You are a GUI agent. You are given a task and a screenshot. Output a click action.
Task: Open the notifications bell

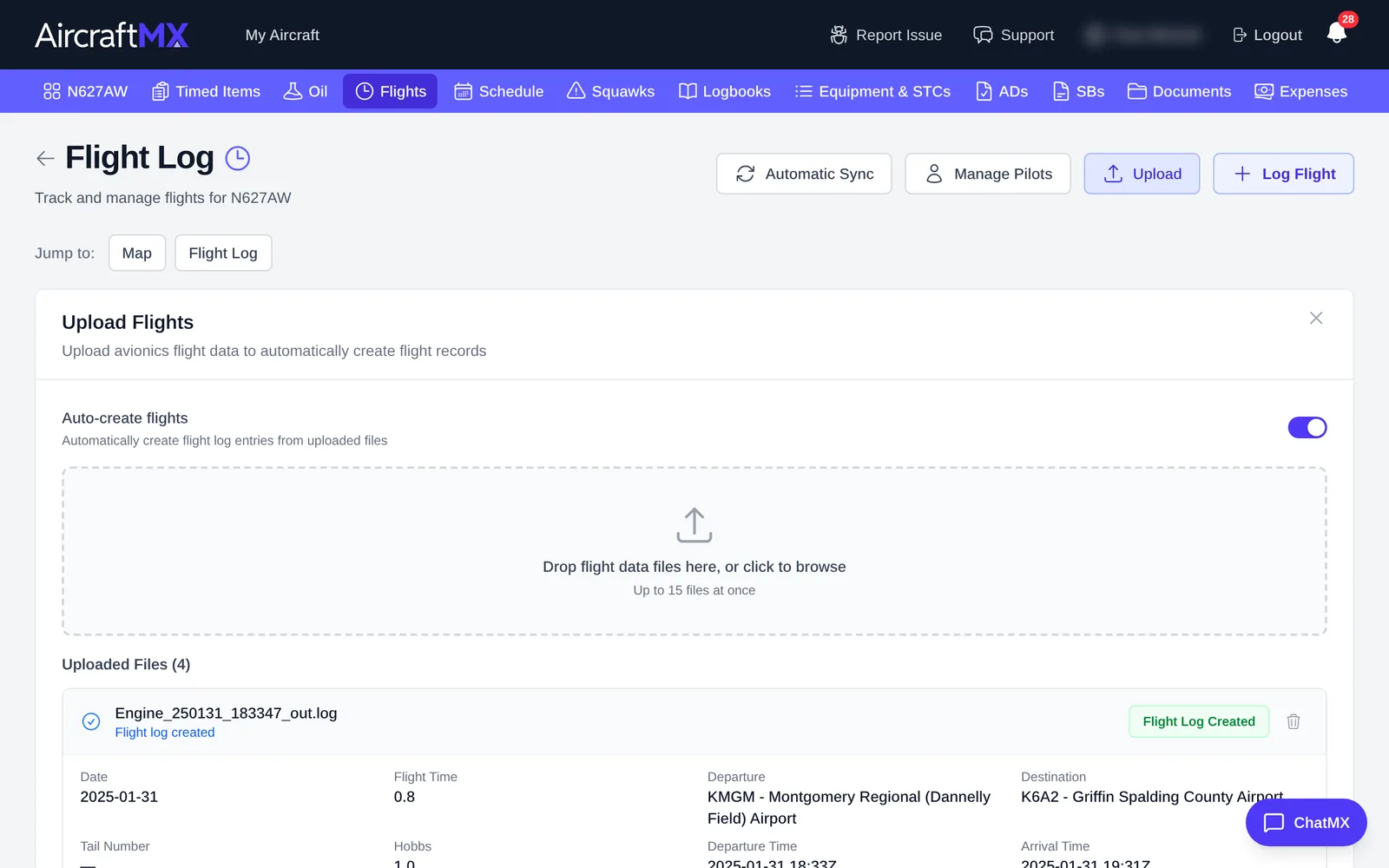(x=1337, y=34)
